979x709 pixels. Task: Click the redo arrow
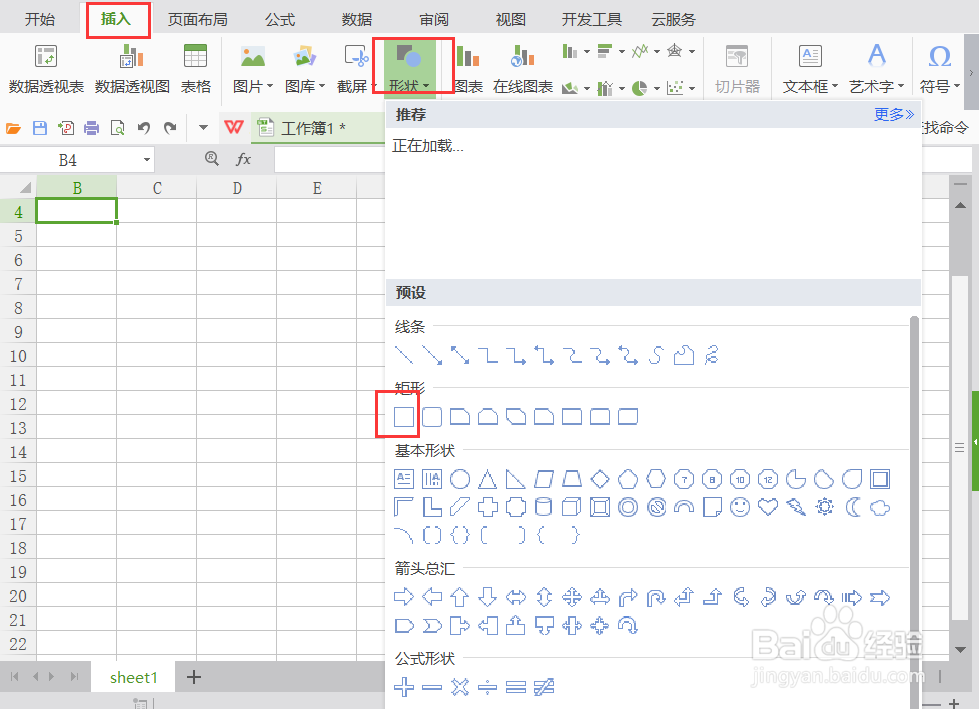(x=170, y=128)
